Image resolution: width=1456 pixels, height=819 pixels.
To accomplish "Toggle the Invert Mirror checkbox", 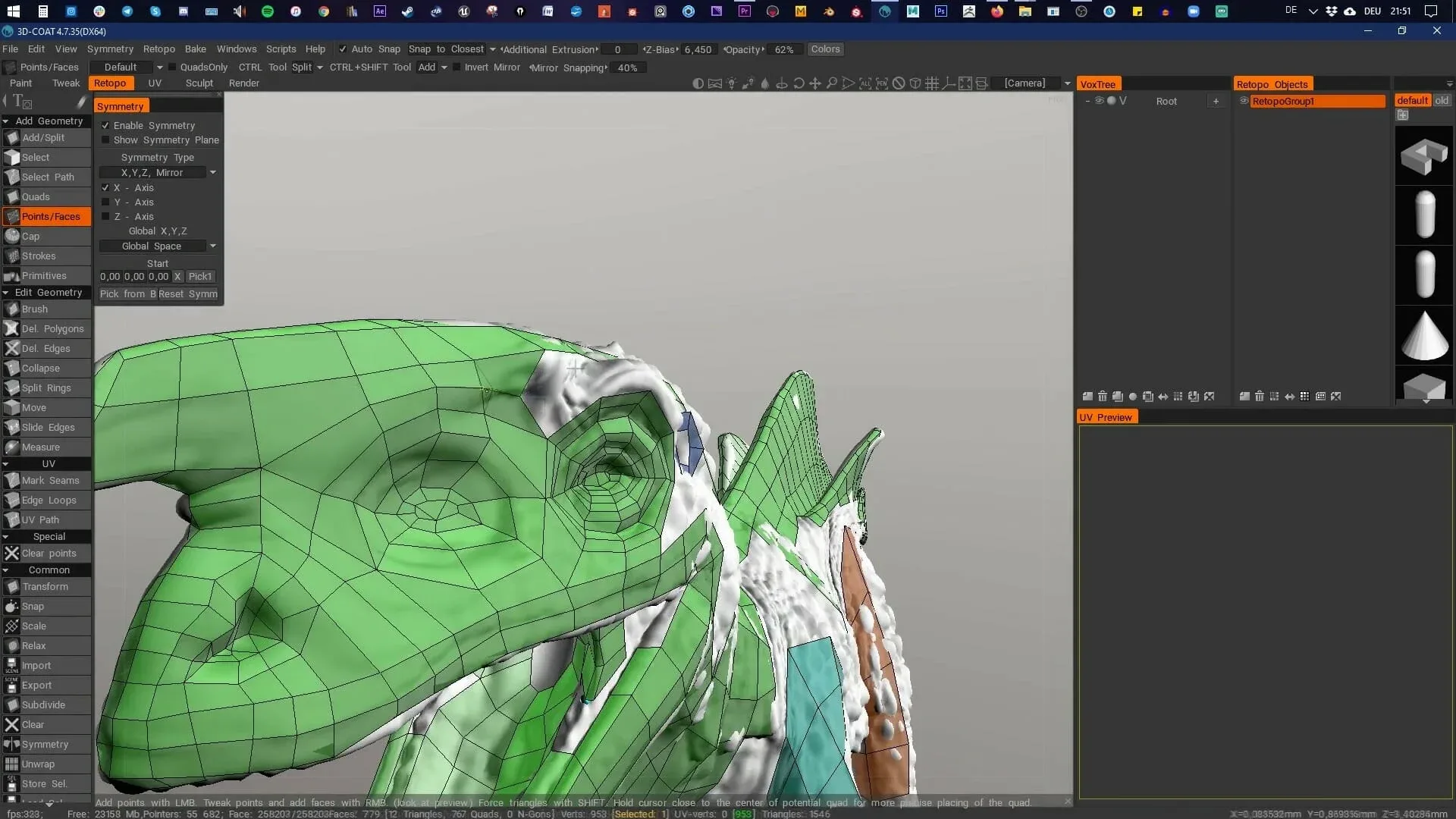I will point(456,67).
